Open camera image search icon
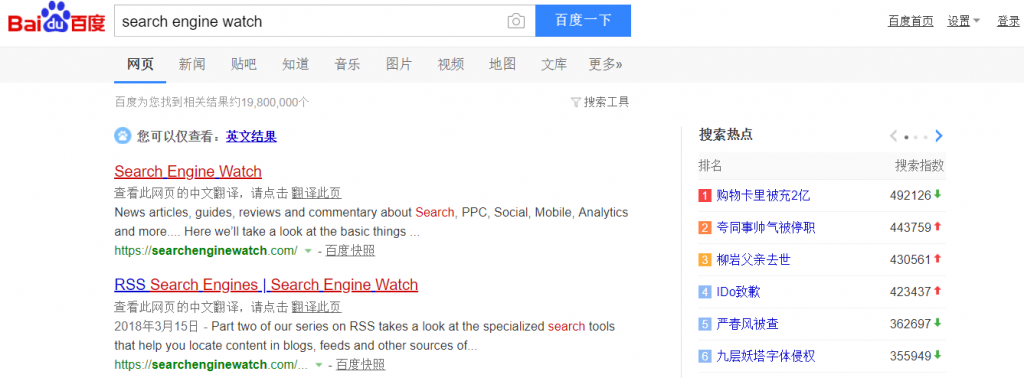 (516, 22)
